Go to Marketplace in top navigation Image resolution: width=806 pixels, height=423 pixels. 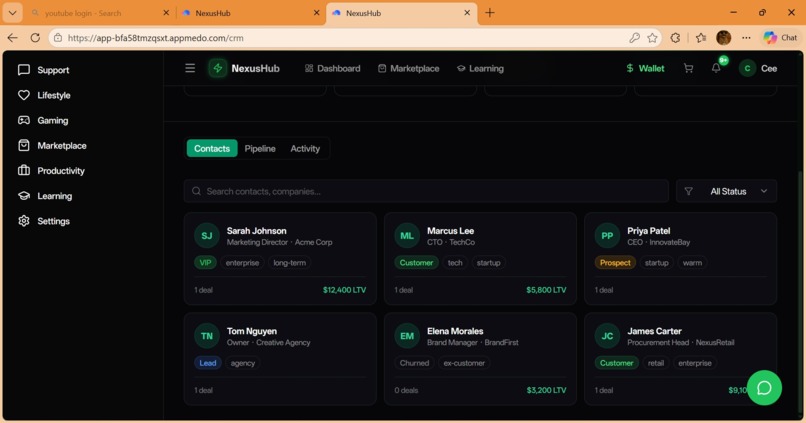coord(409,68)
